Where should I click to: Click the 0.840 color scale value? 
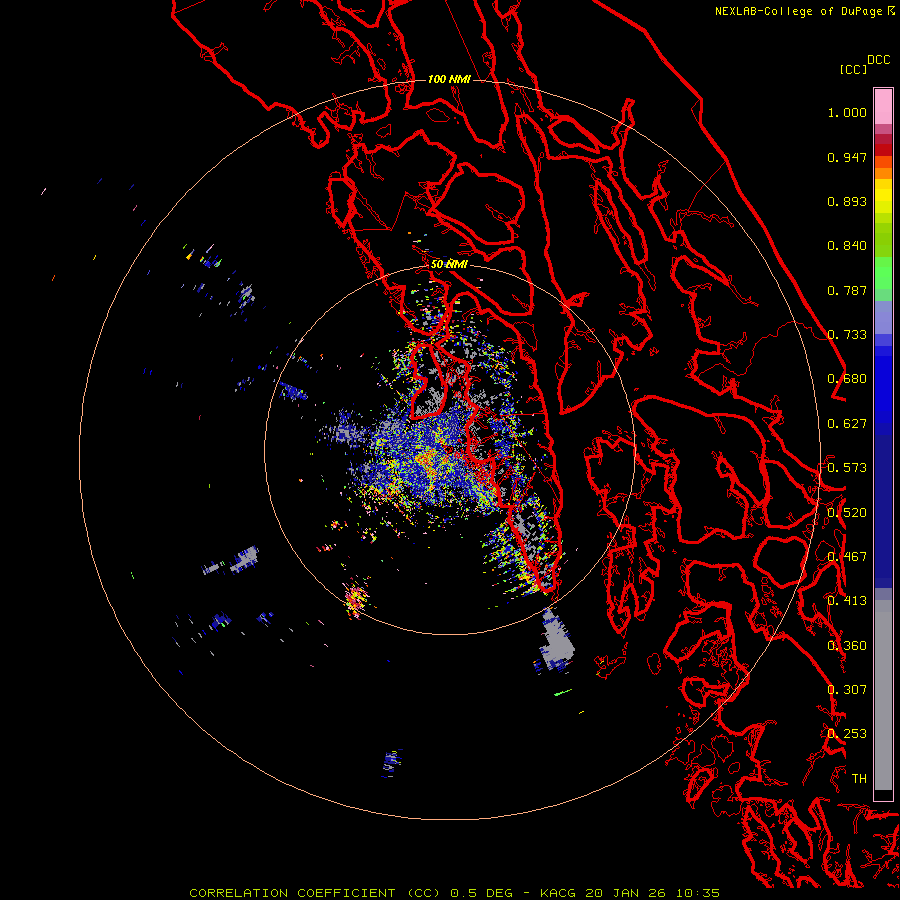click(847, 246)
